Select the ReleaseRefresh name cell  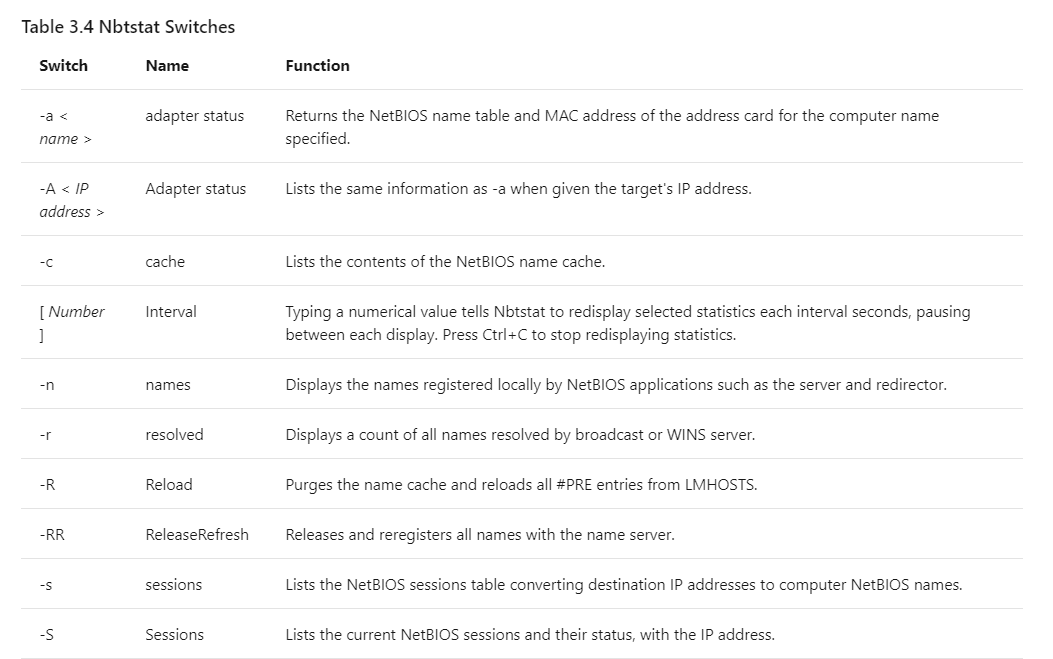click(x=197, y=535)
